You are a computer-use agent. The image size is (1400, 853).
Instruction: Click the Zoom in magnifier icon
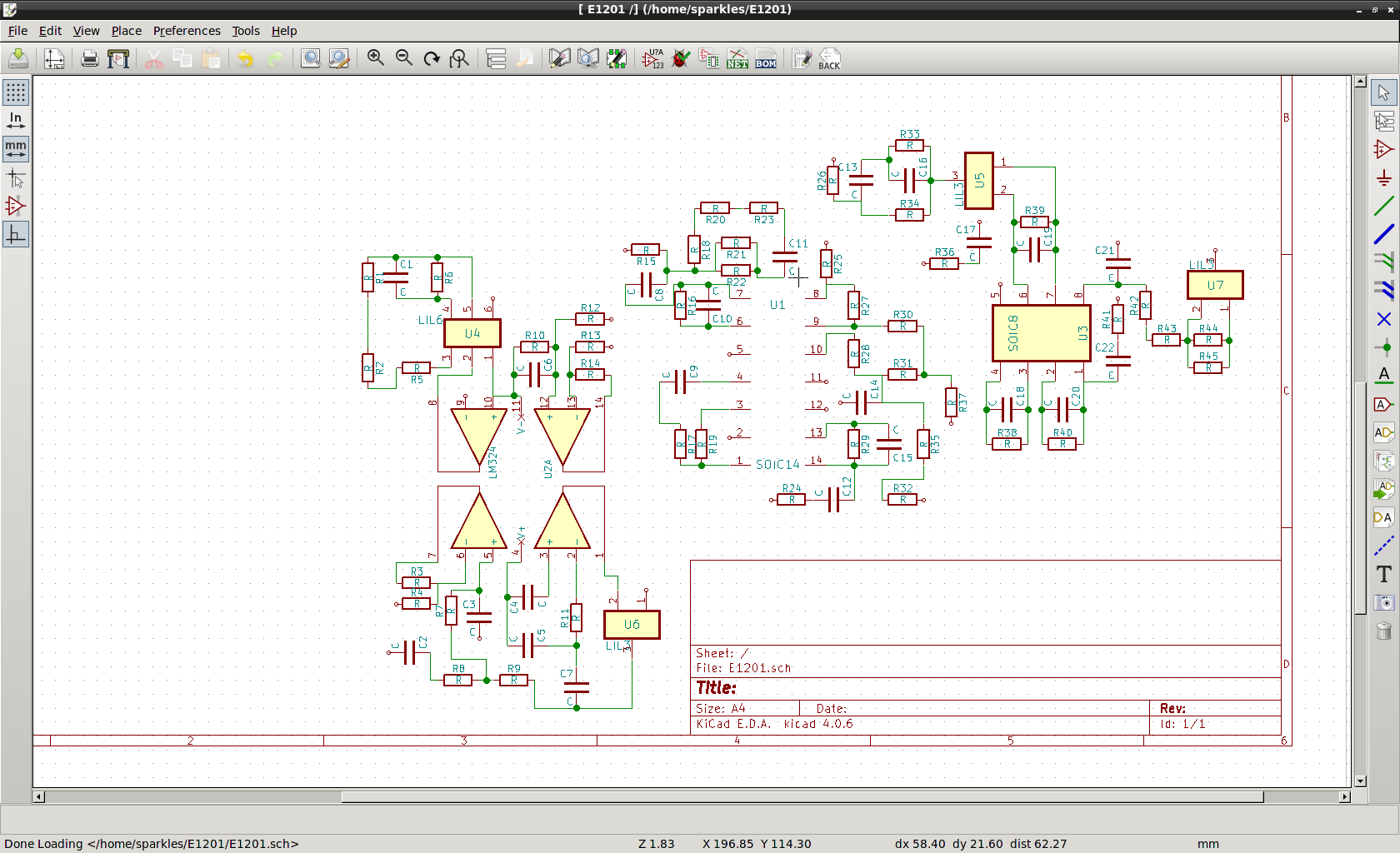[x=376, y=58]
